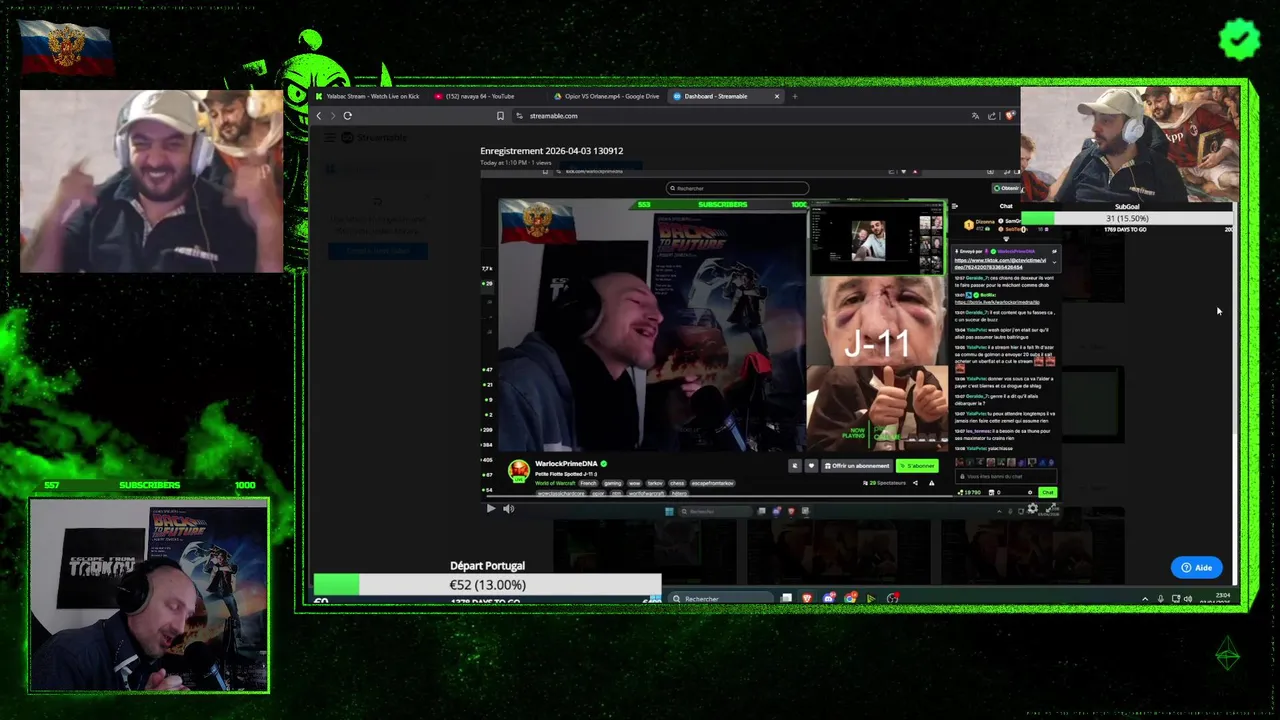1280x720 pixels.
Task: Play the Streamable video
Action: (490, 508)
